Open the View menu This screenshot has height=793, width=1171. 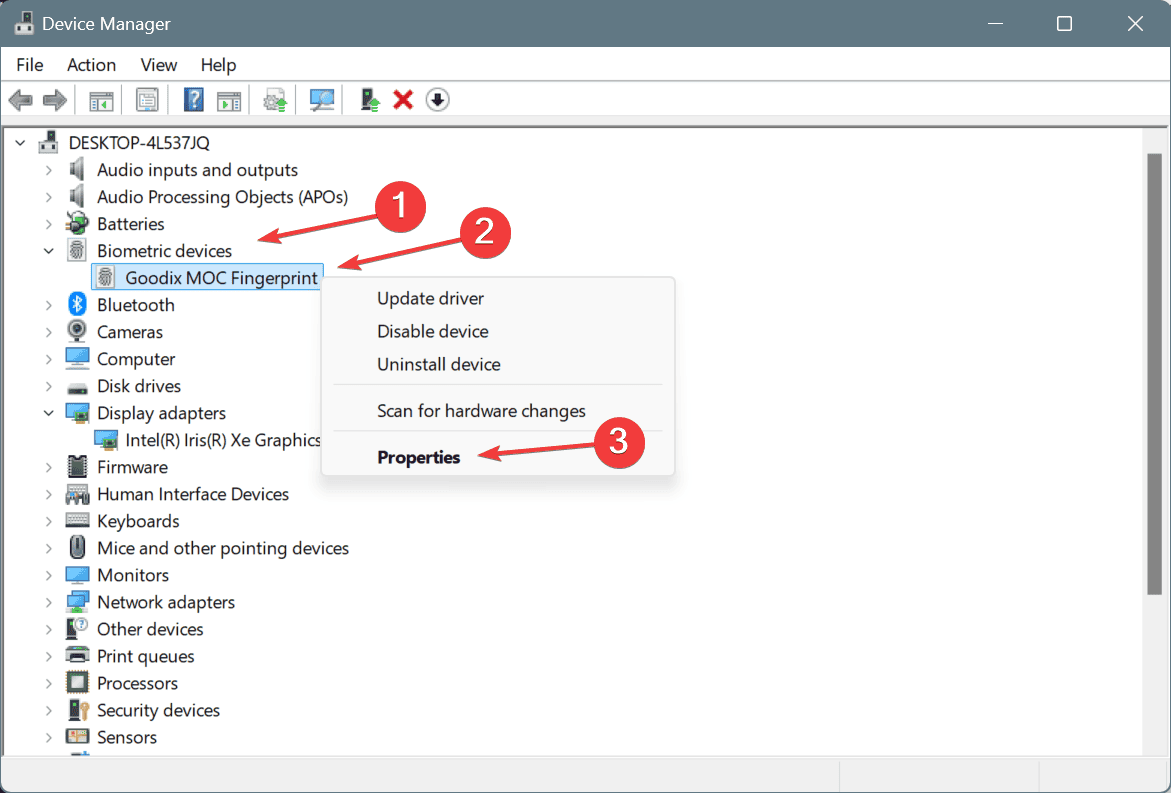click(158, 65)
